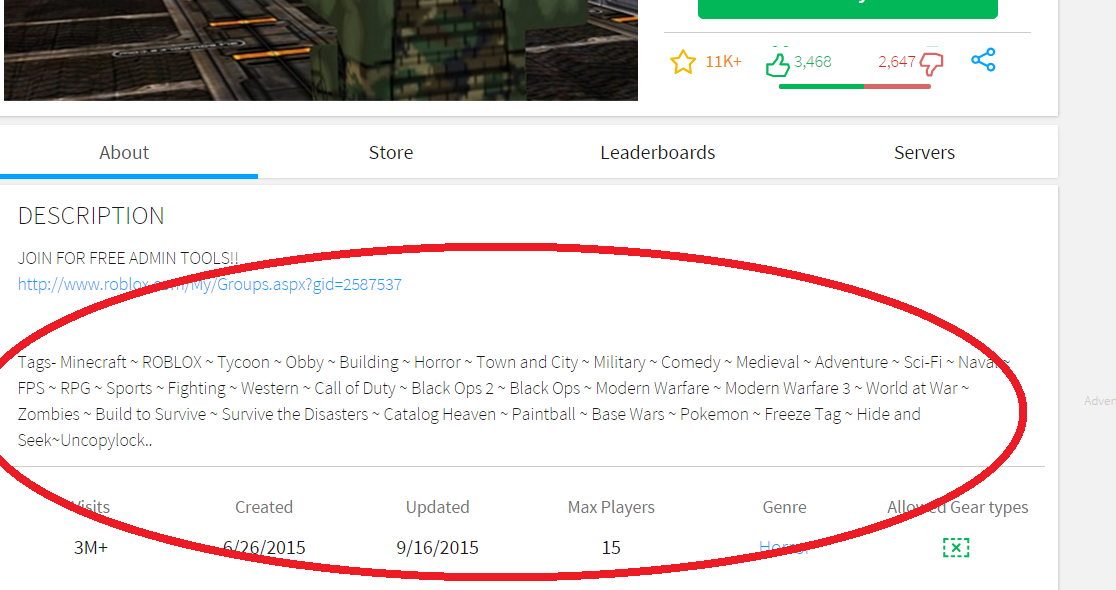
Task: Click the green play button
Action: pos(847,8)
